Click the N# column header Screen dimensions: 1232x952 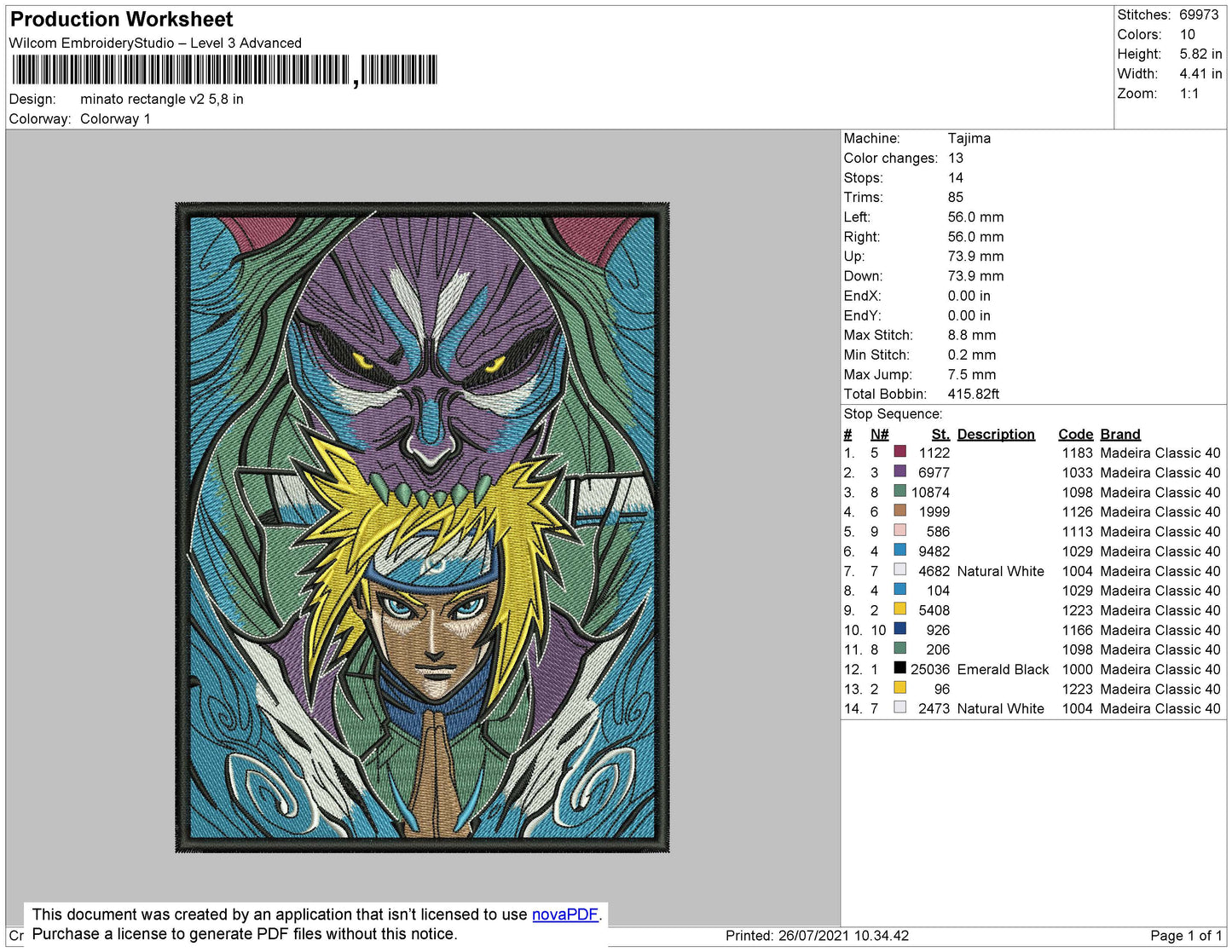tap(879, 434)
